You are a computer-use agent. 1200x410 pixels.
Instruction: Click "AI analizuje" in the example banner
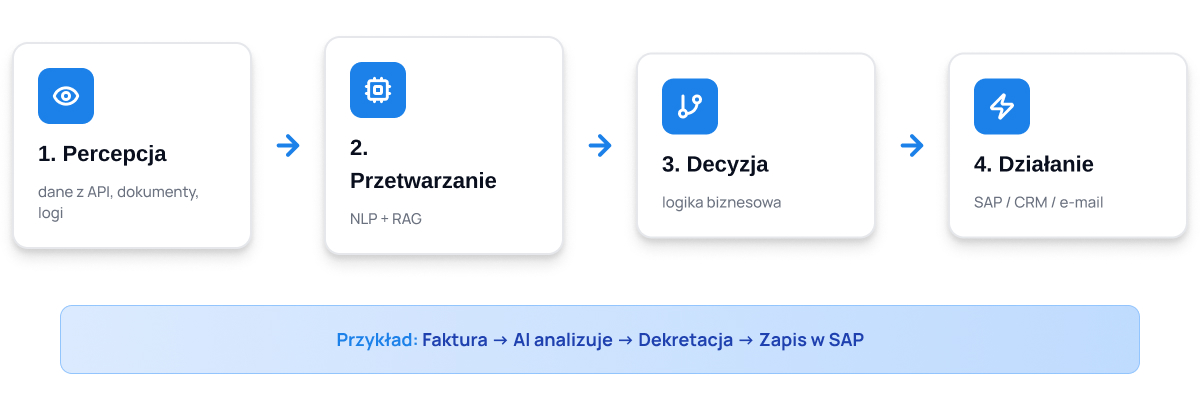562,340
